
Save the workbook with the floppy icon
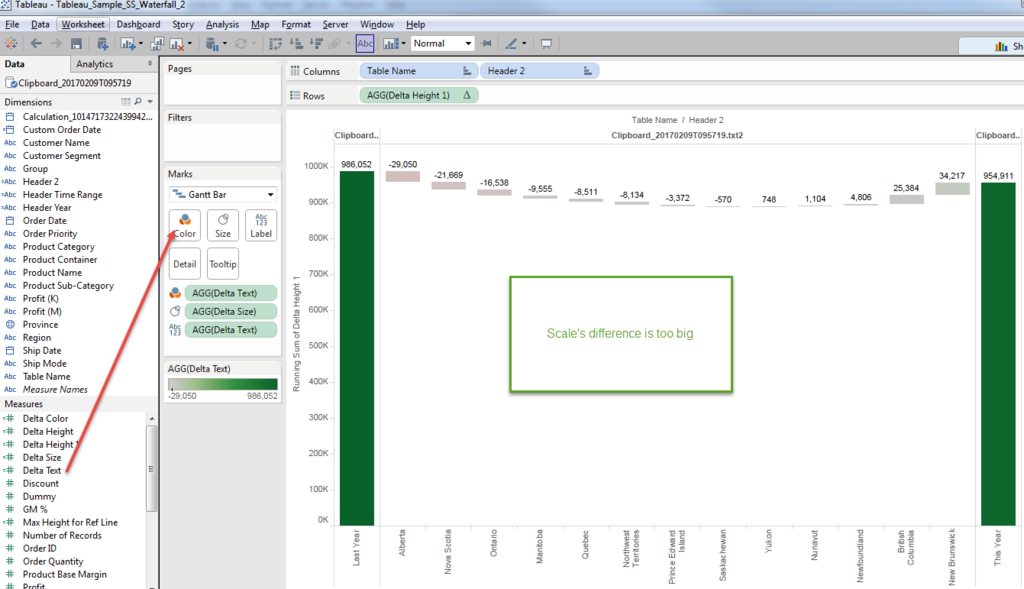(x=76, y=44)
